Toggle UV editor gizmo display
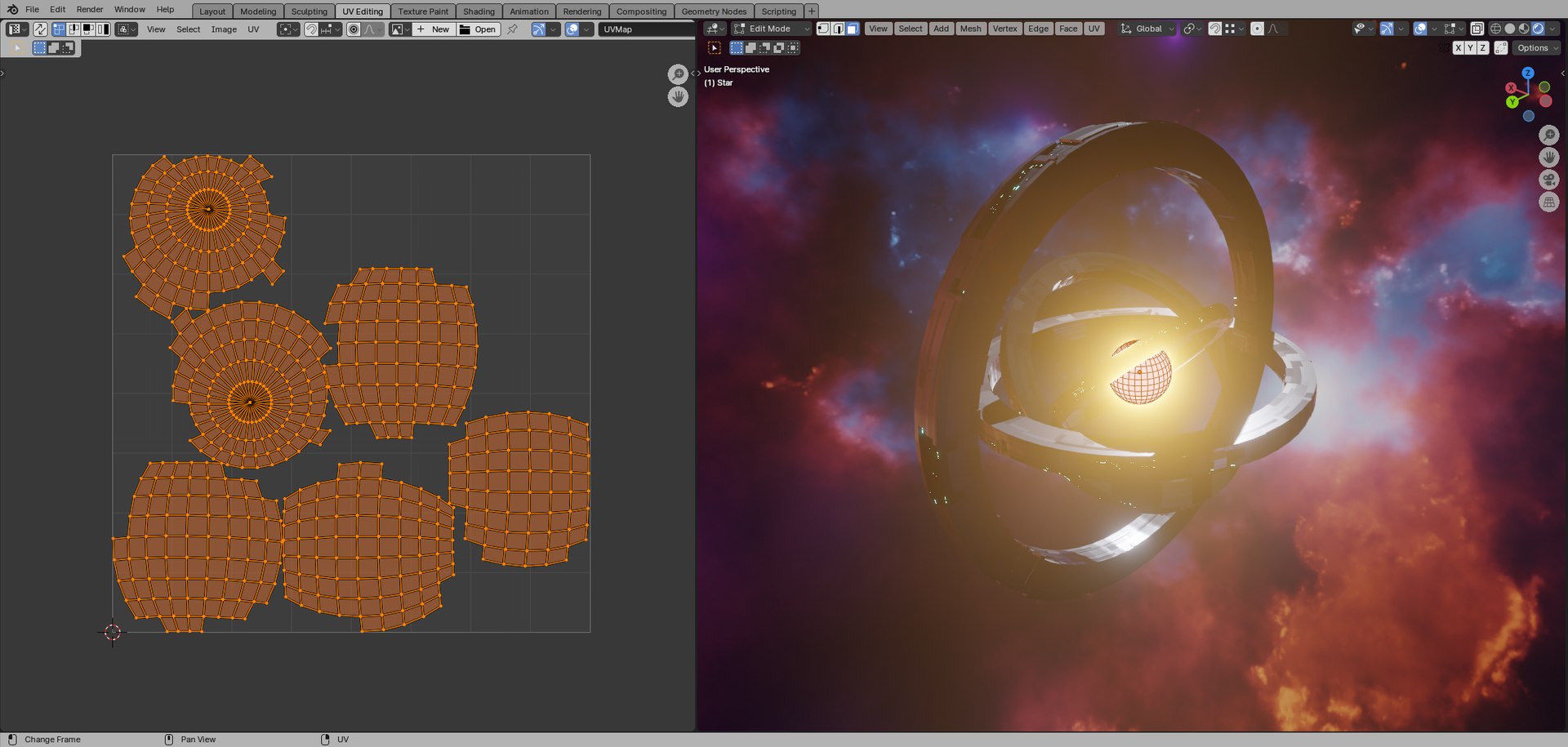 (x=539, y=29)
